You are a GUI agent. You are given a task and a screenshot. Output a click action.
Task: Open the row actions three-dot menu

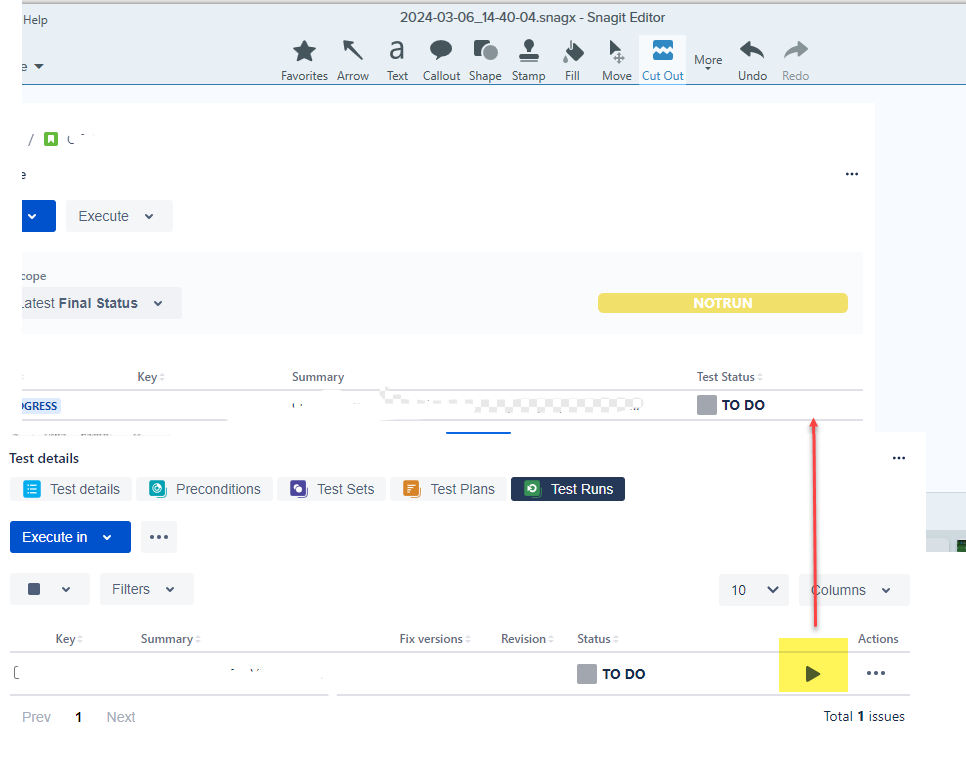[x=875, y=673]
